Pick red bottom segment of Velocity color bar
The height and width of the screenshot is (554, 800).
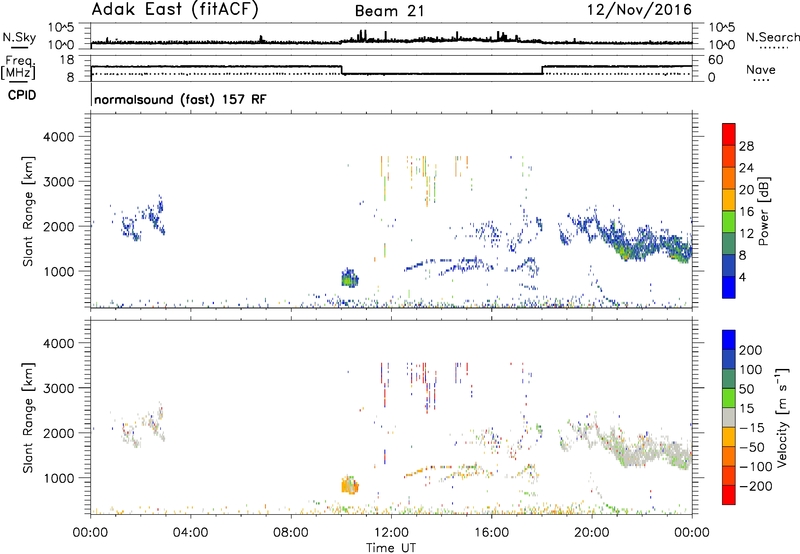tap(729, 495)
